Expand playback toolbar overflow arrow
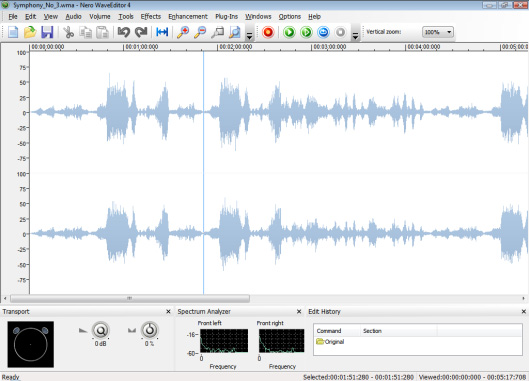 pos(355,35)
